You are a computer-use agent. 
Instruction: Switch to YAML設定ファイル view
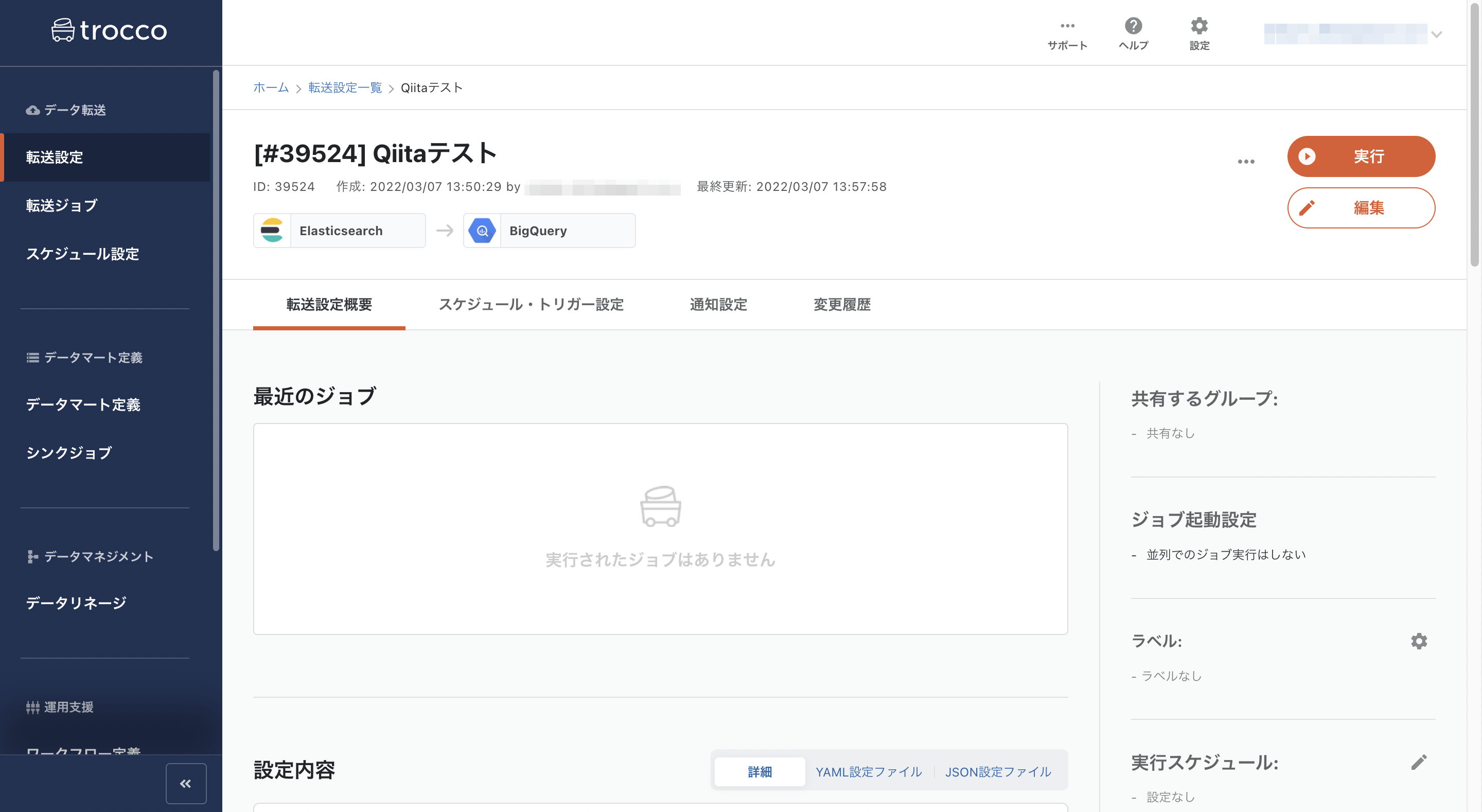tap(868, 772)
